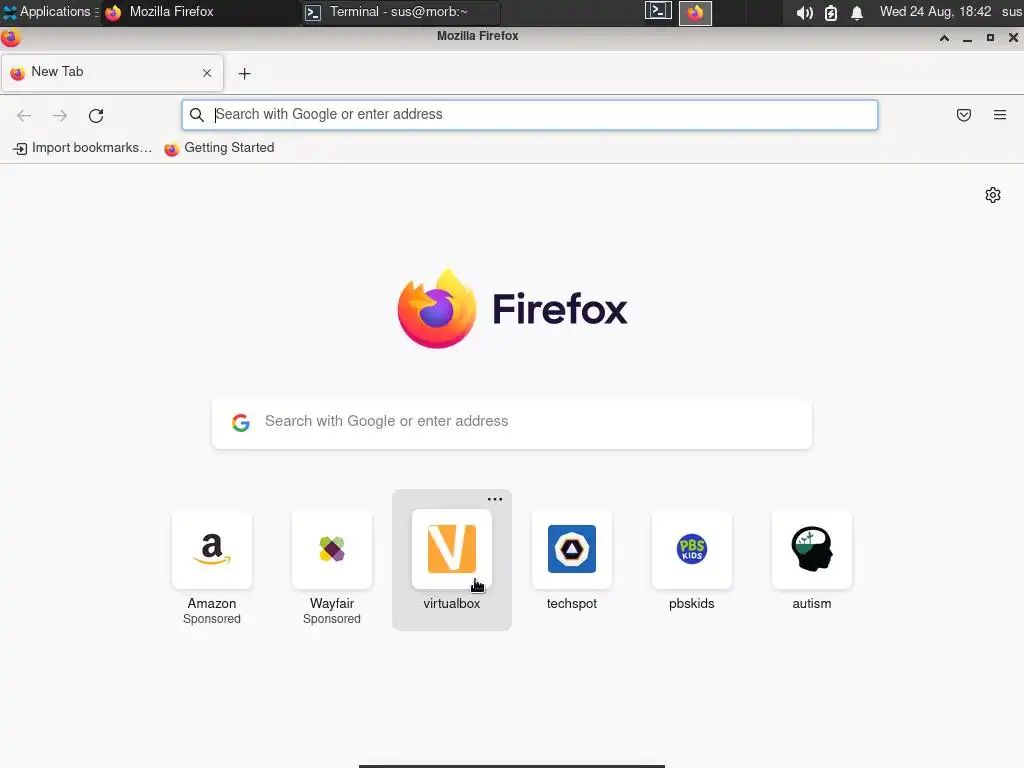The height and width of the screenshot is (768, 1024).
Task: Open a new tab with plus button
Action: [x=244, y=74]
